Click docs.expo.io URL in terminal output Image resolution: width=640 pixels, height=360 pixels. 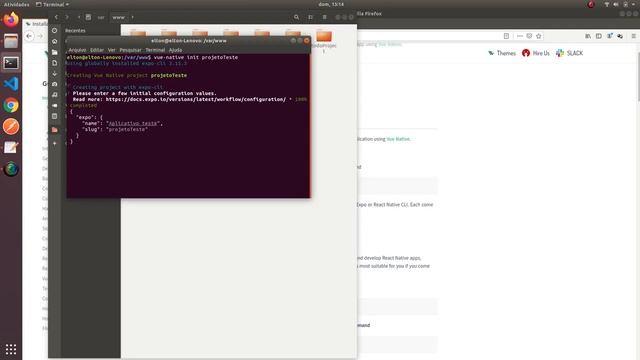(x=196, y=99)
